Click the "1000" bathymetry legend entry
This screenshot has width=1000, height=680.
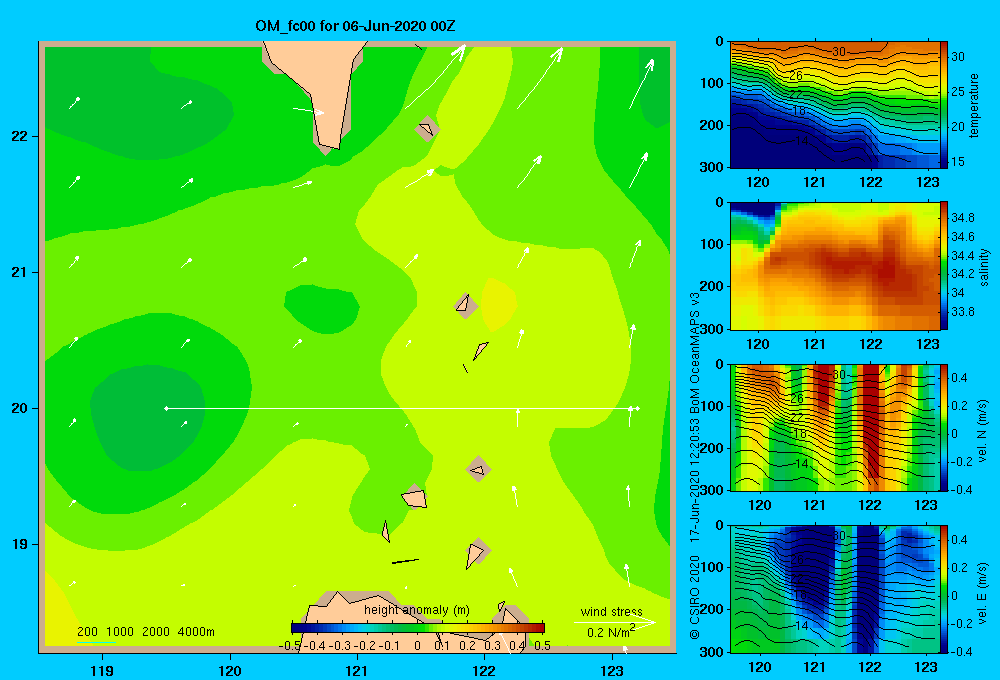tap(120, 632)
